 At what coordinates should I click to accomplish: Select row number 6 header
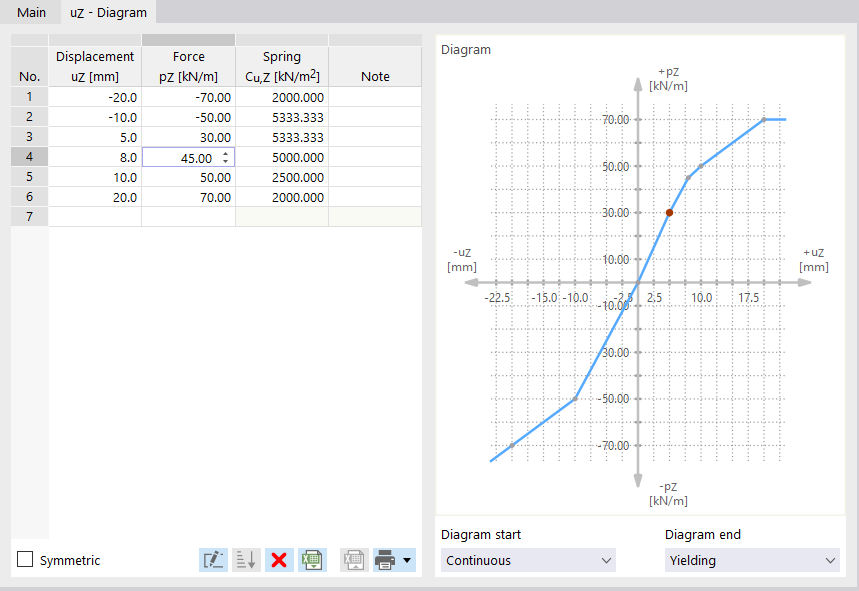click(x=30, y=197)
